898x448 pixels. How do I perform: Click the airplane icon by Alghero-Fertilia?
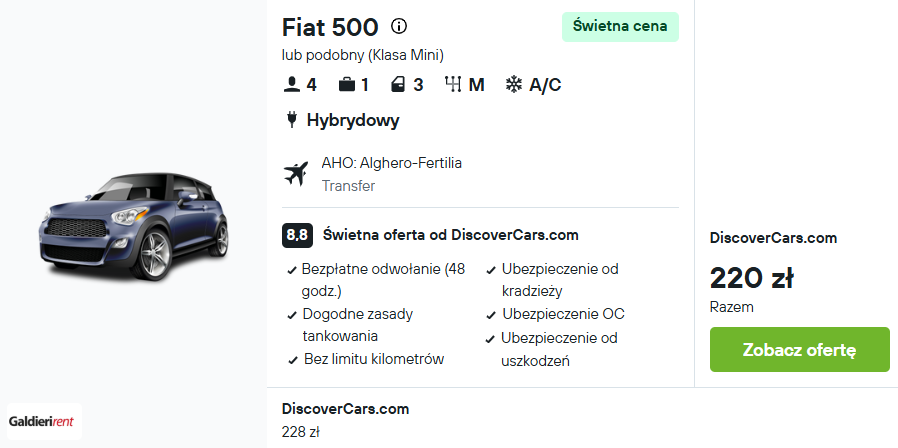click(x=296, y=174)
